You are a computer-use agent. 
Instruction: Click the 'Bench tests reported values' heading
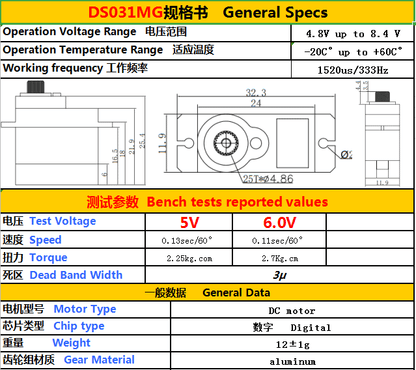[x=237, y=202]
